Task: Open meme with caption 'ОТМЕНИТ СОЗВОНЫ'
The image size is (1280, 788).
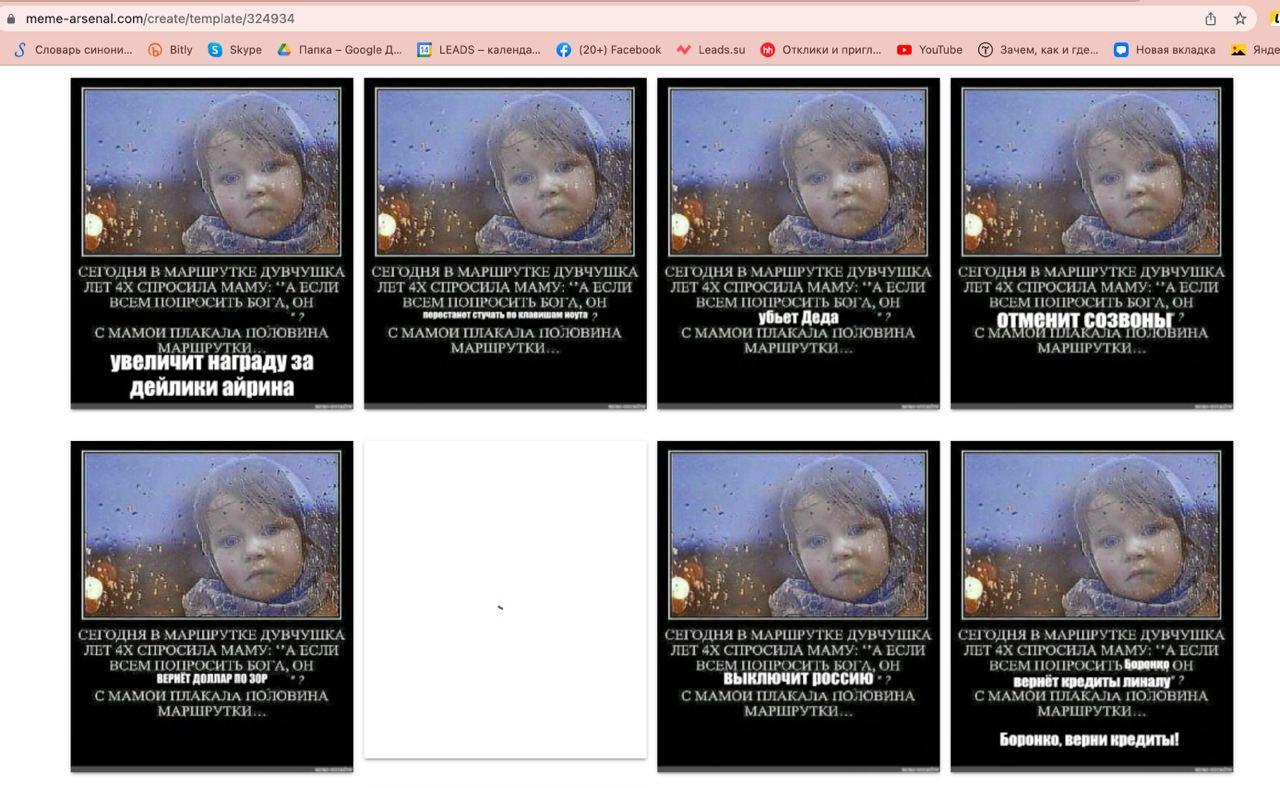Action: tap(1092, 243)
